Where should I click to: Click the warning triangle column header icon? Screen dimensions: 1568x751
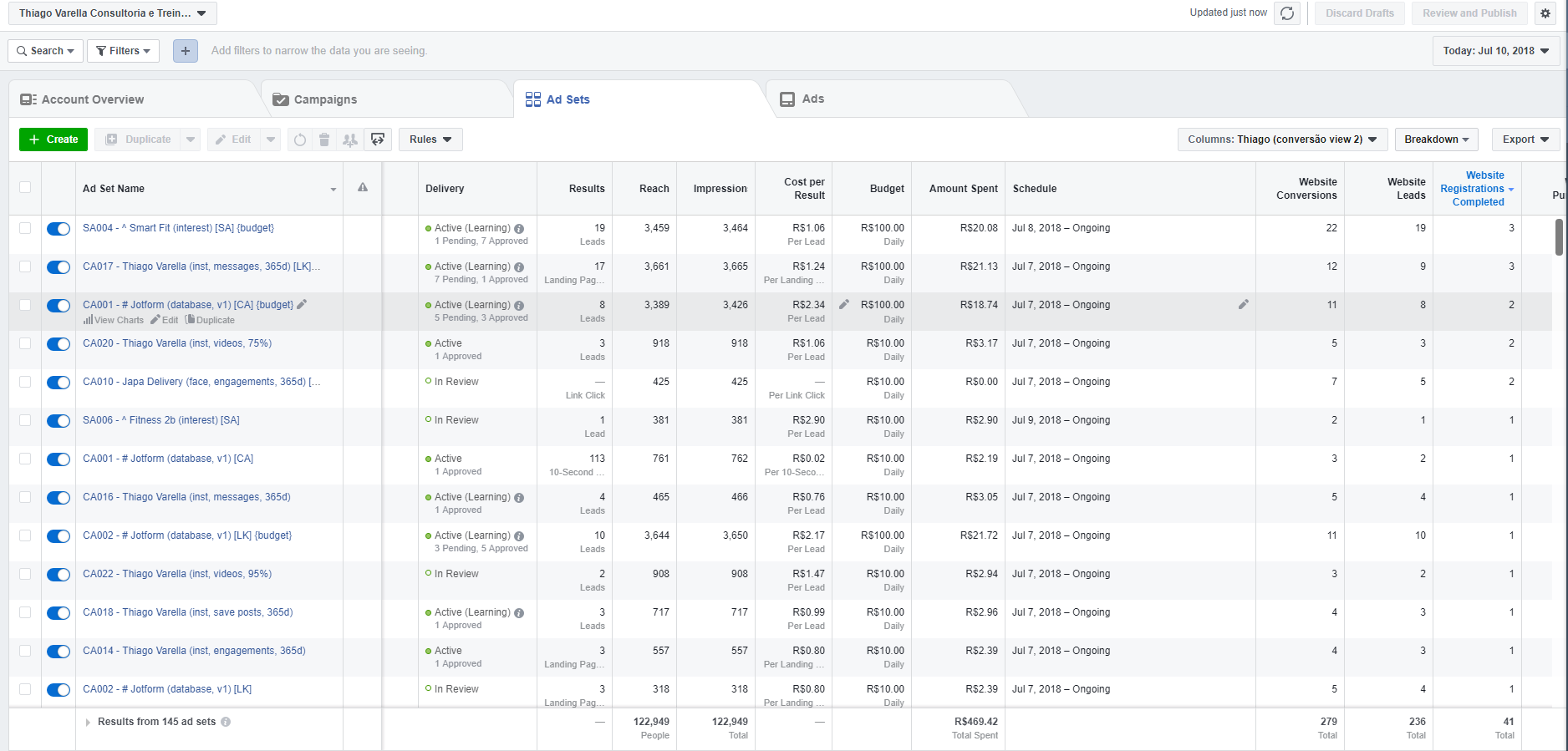tap(363, 188)
